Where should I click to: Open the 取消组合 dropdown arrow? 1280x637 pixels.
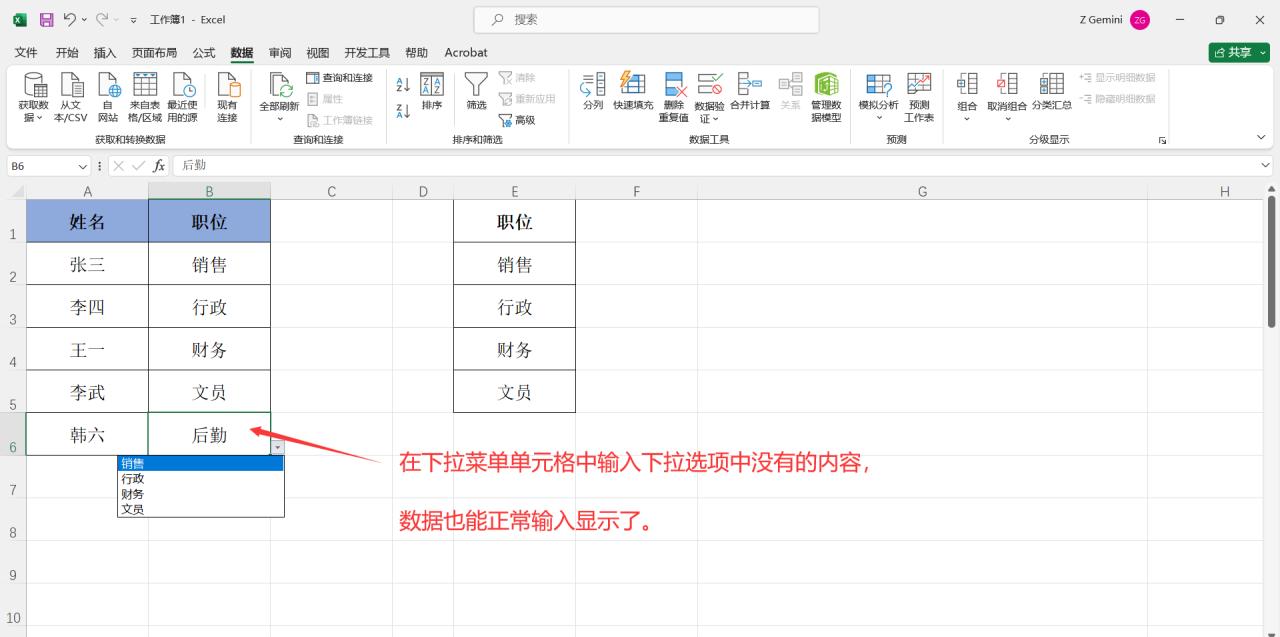point(1007,119)
